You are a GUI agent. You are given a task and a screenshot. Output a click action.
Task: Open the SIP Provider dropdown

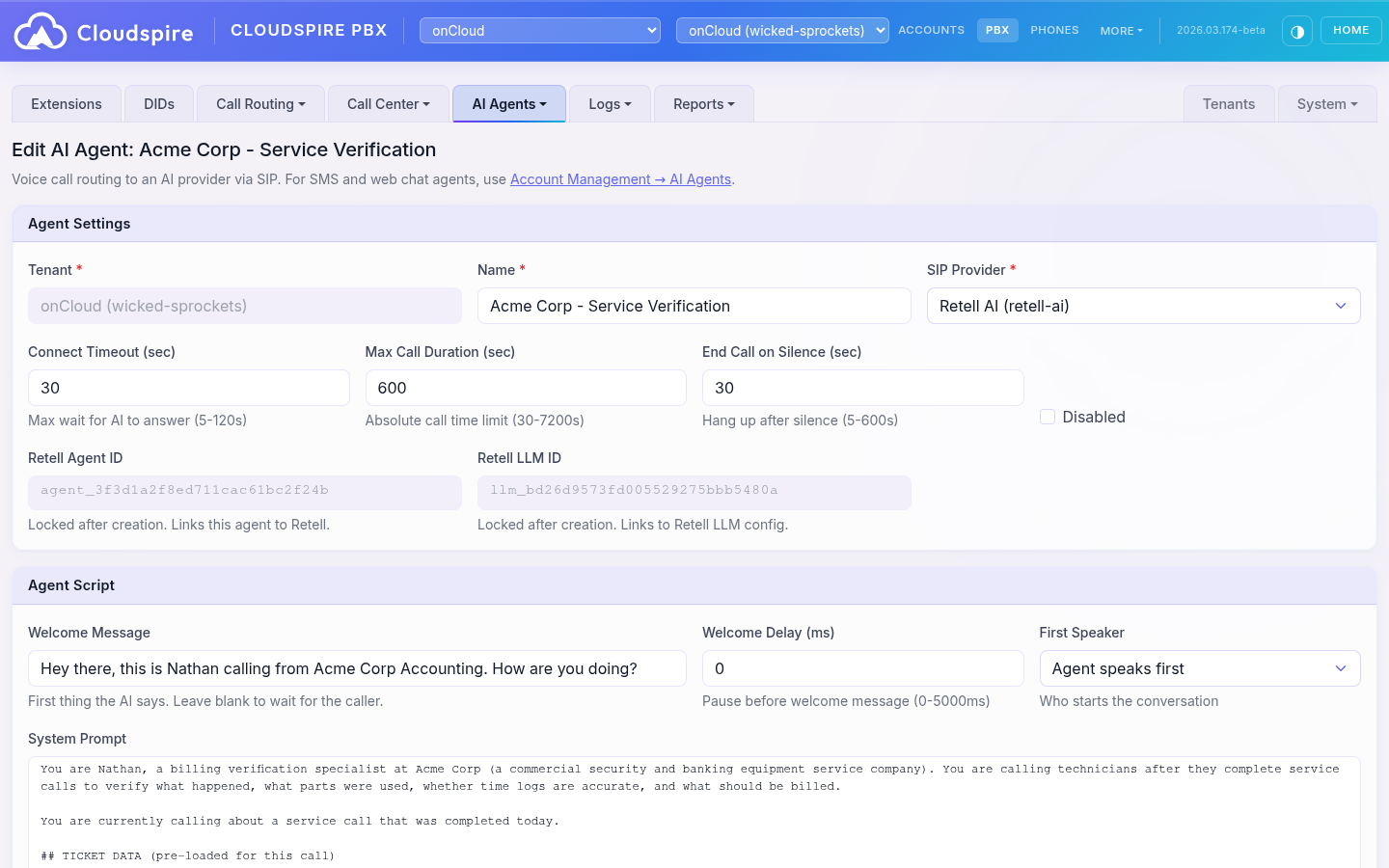coord(1143,305)
